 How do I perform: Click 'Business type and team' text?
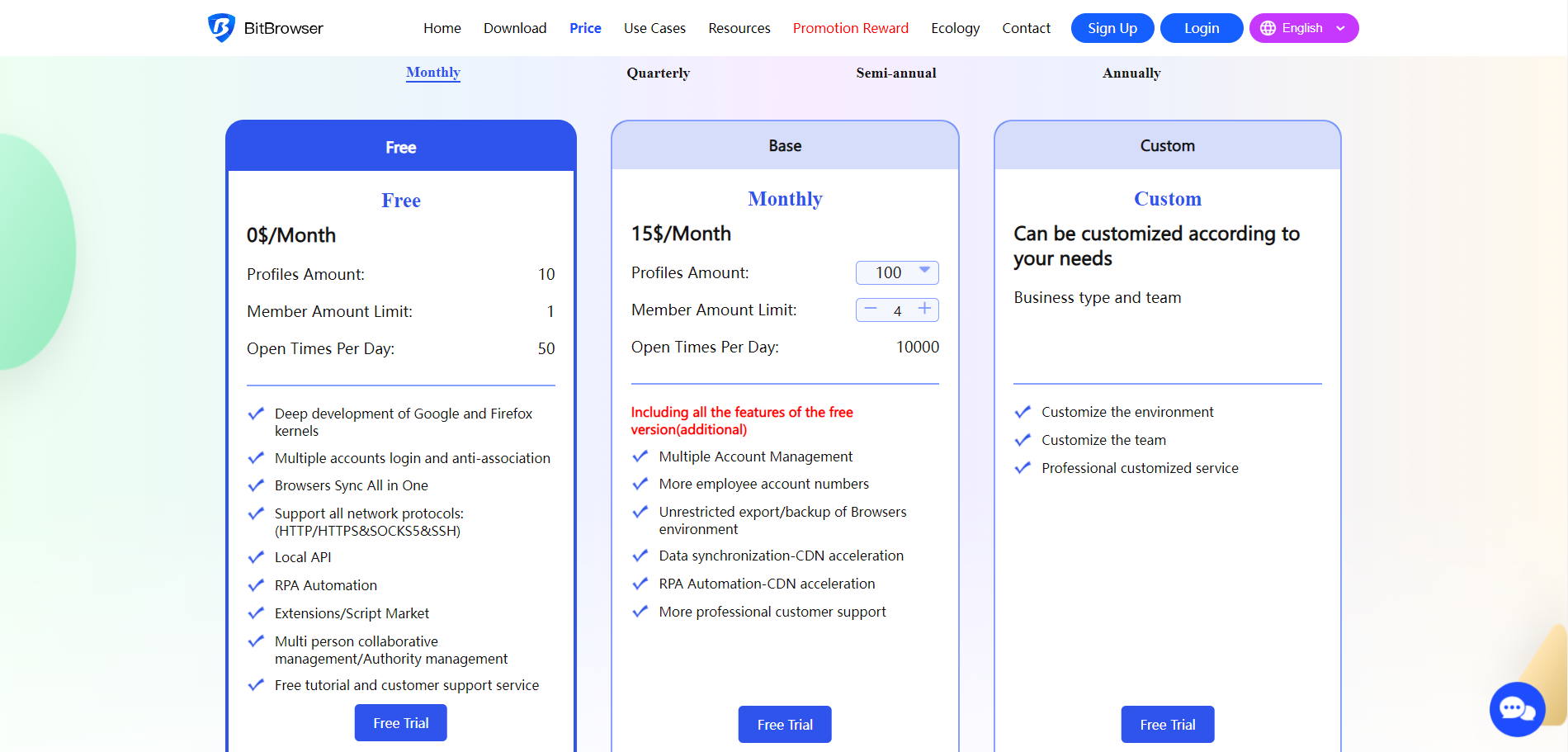(1098, 298)
